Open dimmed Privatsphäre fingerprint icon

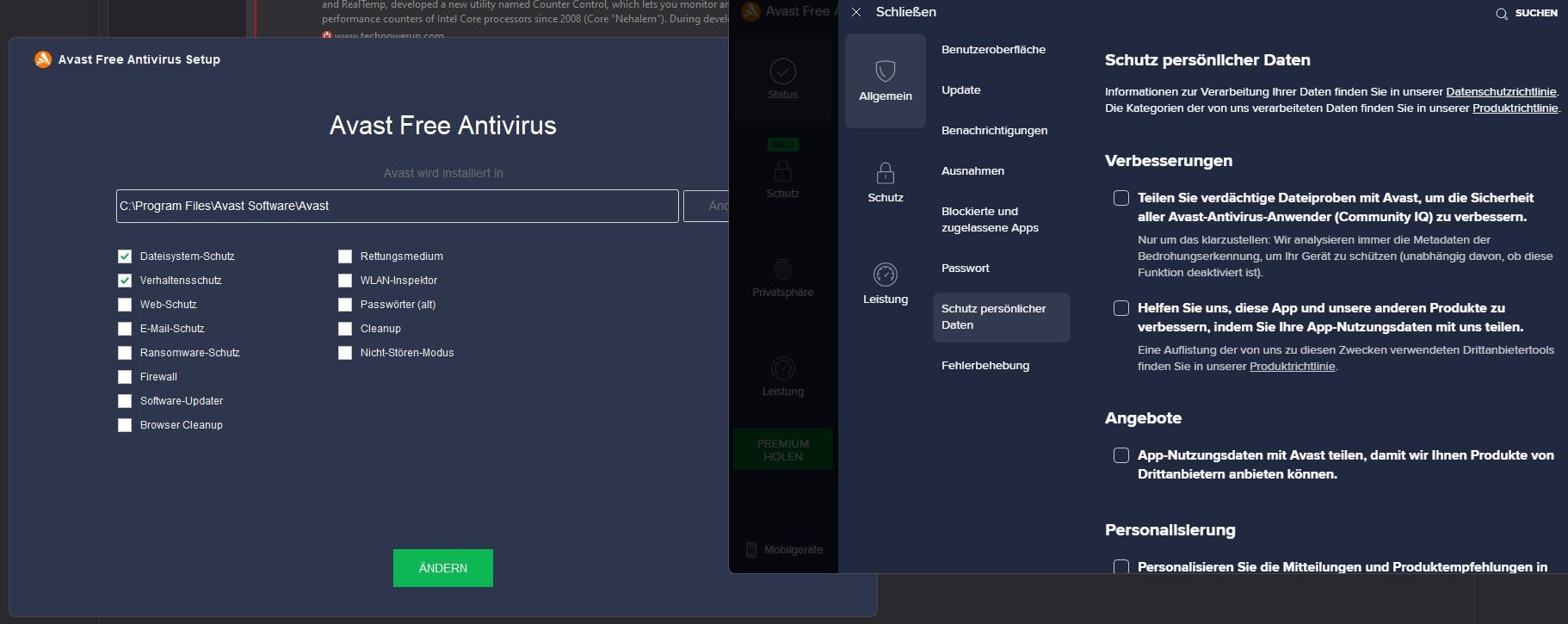tap(783, 270)
